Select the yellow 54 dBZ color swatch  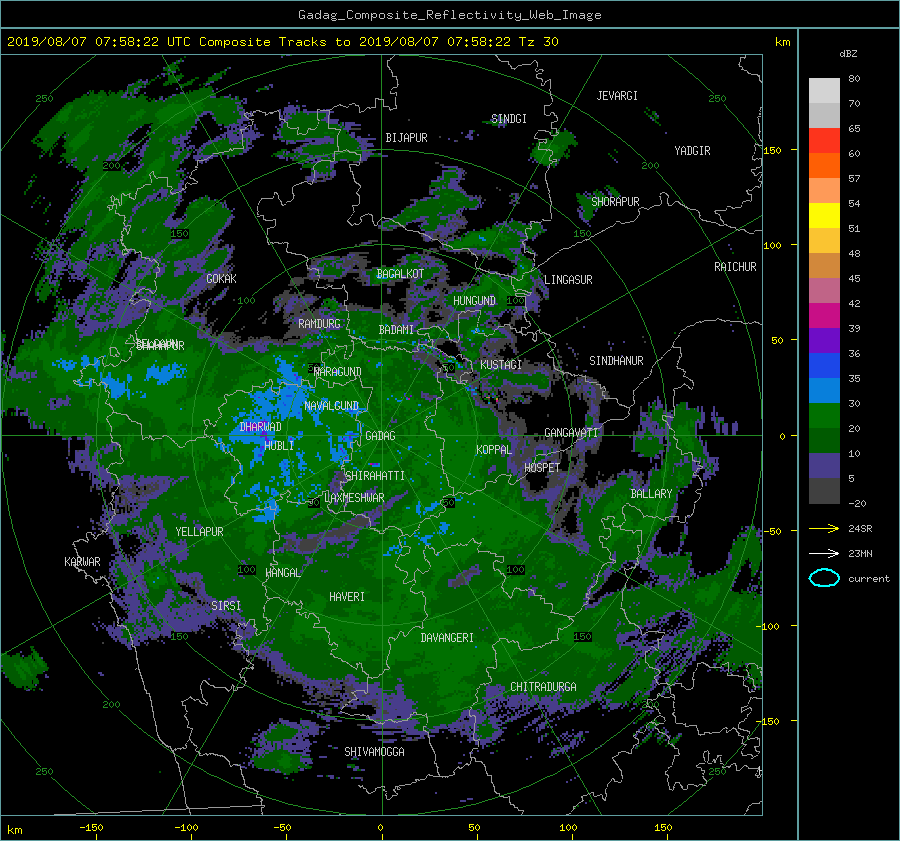(824, 215)
